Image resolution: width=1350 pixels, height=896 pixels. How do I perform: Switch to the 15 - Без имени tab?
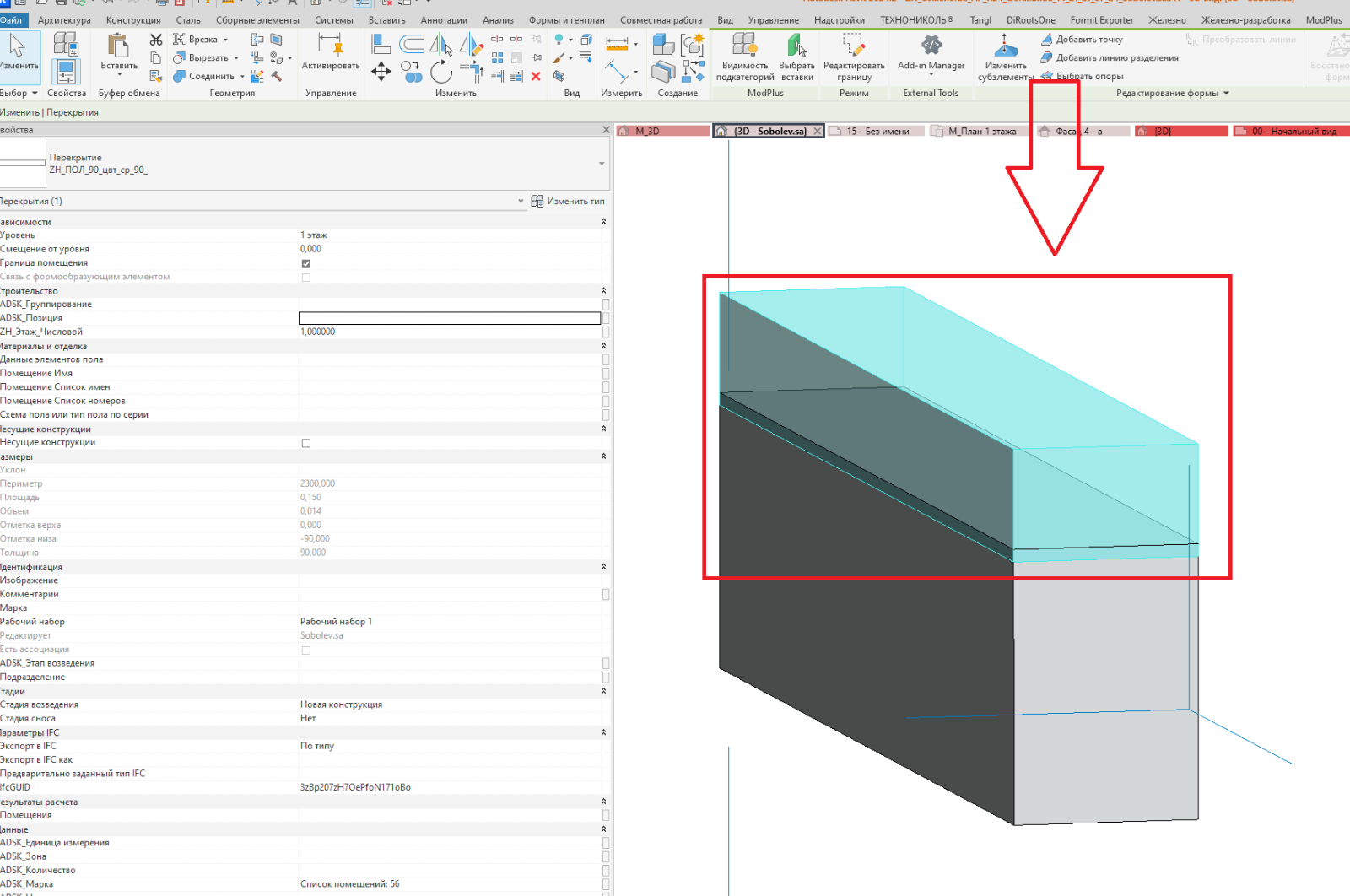(876, 132)
